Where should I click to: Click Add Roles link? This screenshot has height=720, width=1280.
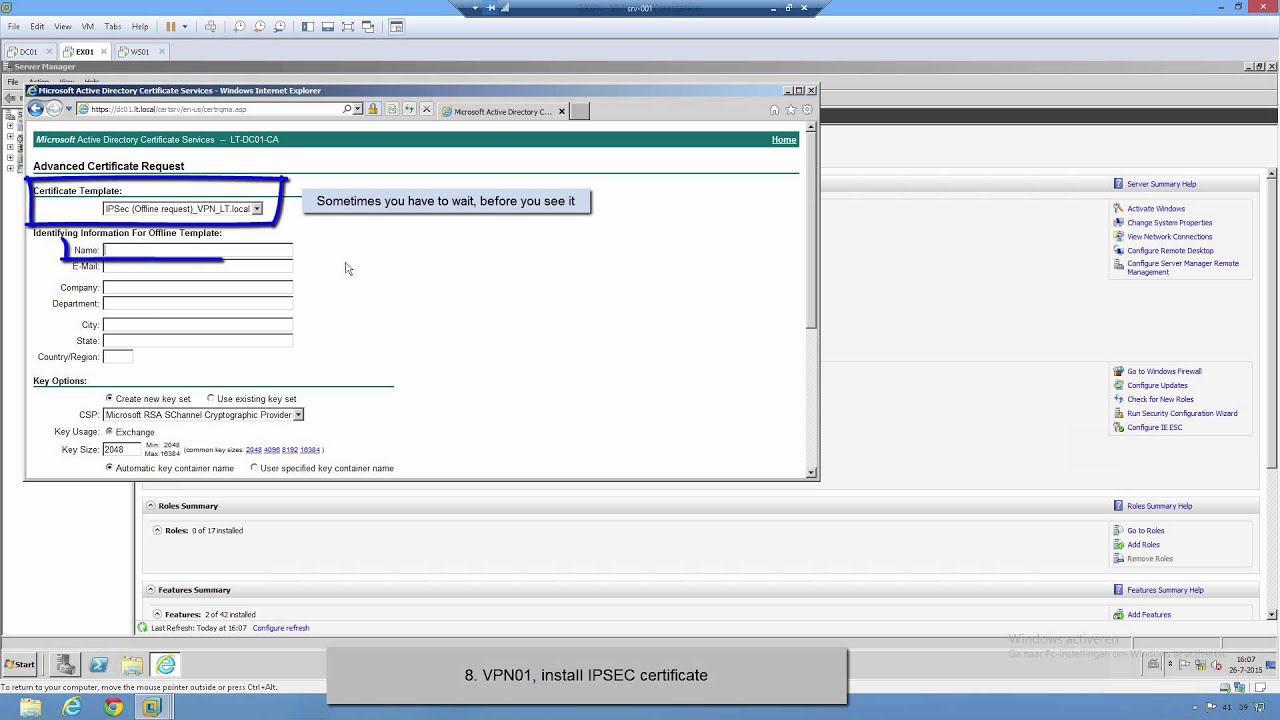pyautogui.click(x=1144, y=545)
